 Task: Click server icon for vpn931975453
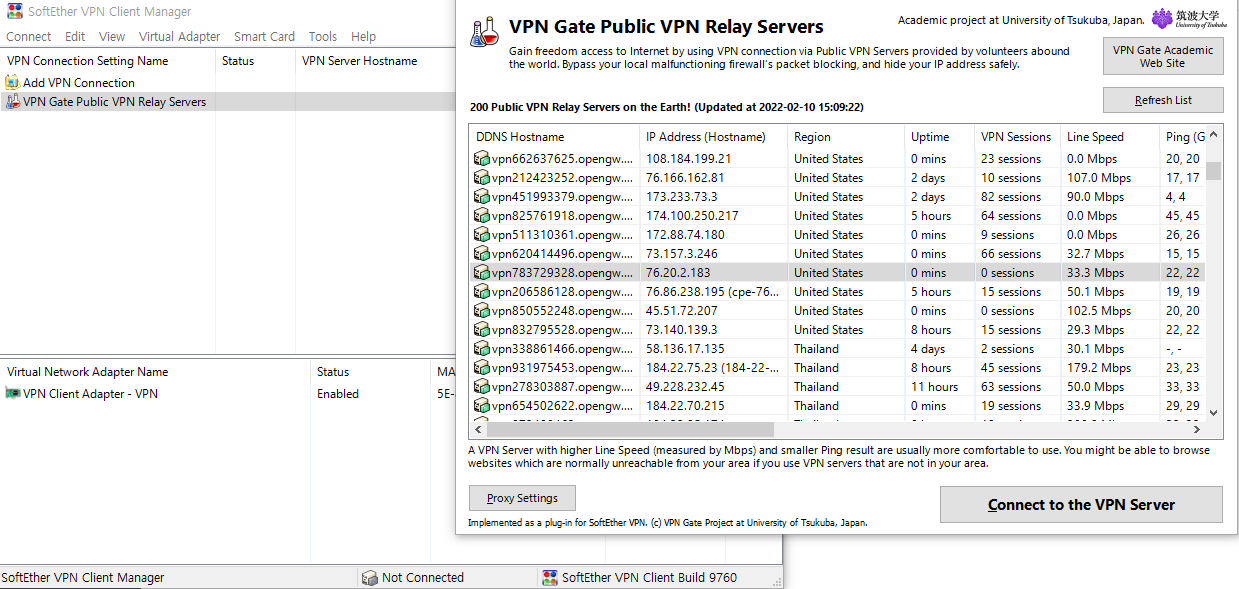click(482, 368)
